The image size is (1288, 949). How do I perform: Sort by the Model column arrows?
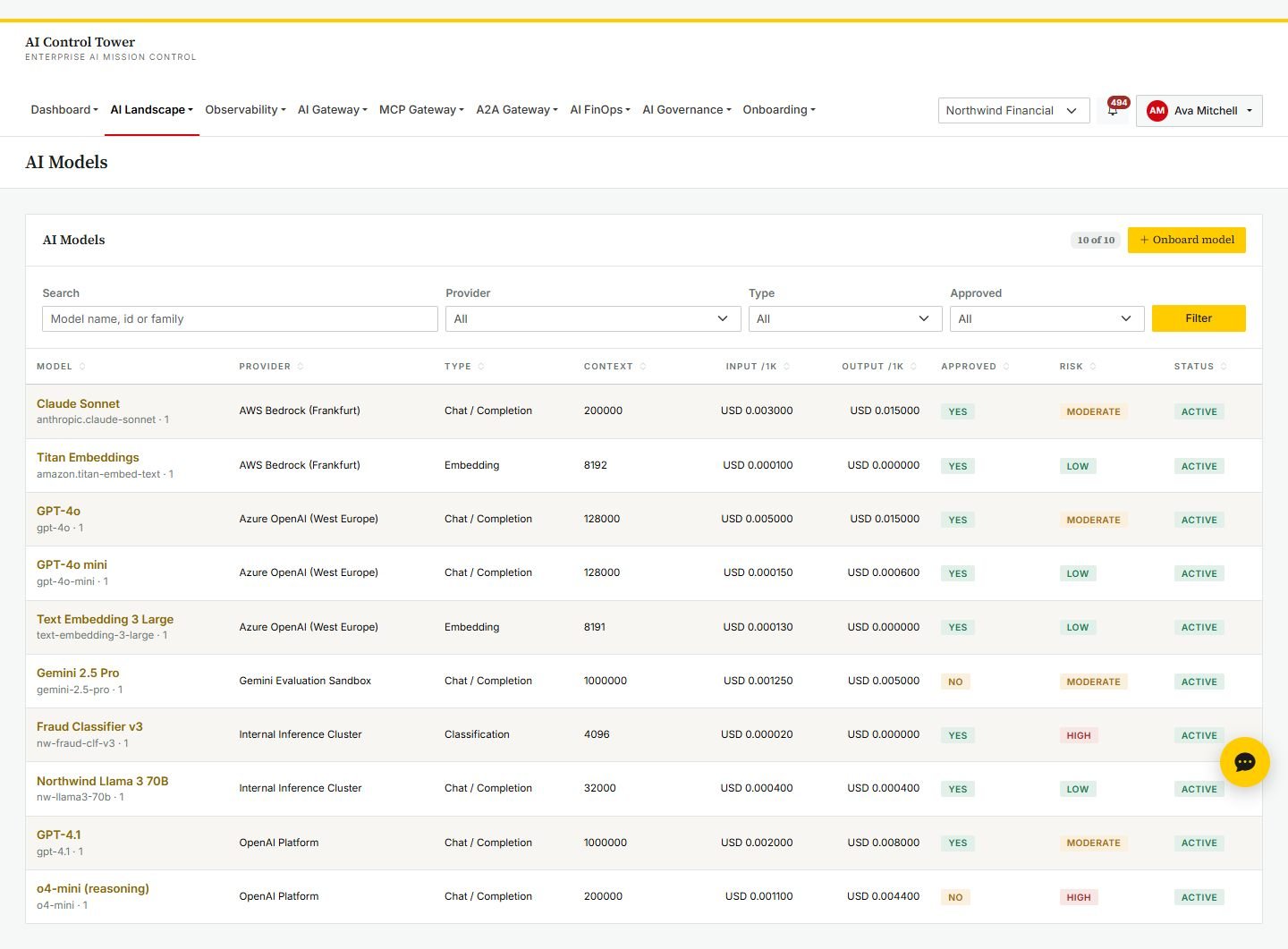click(x=82, y=367)
